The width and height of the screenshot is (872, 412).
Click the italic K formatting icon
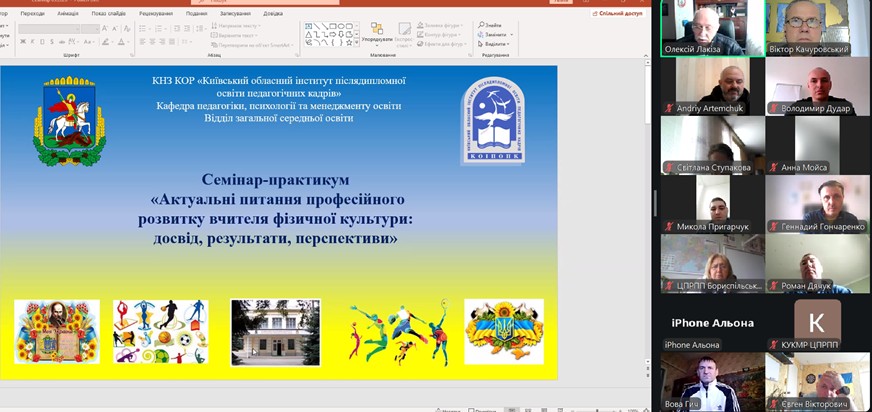coord(31,41)
